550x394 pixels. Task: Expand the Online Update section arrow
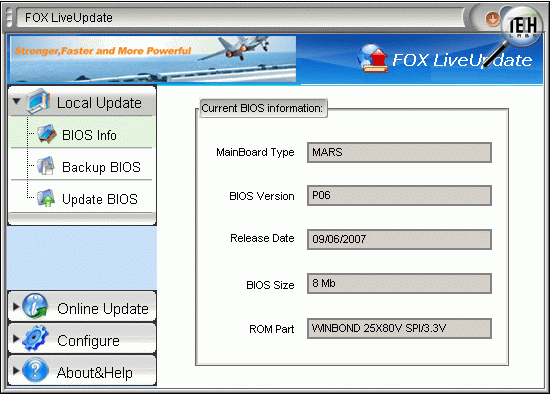pyautogui.click(x=16, y=306)
